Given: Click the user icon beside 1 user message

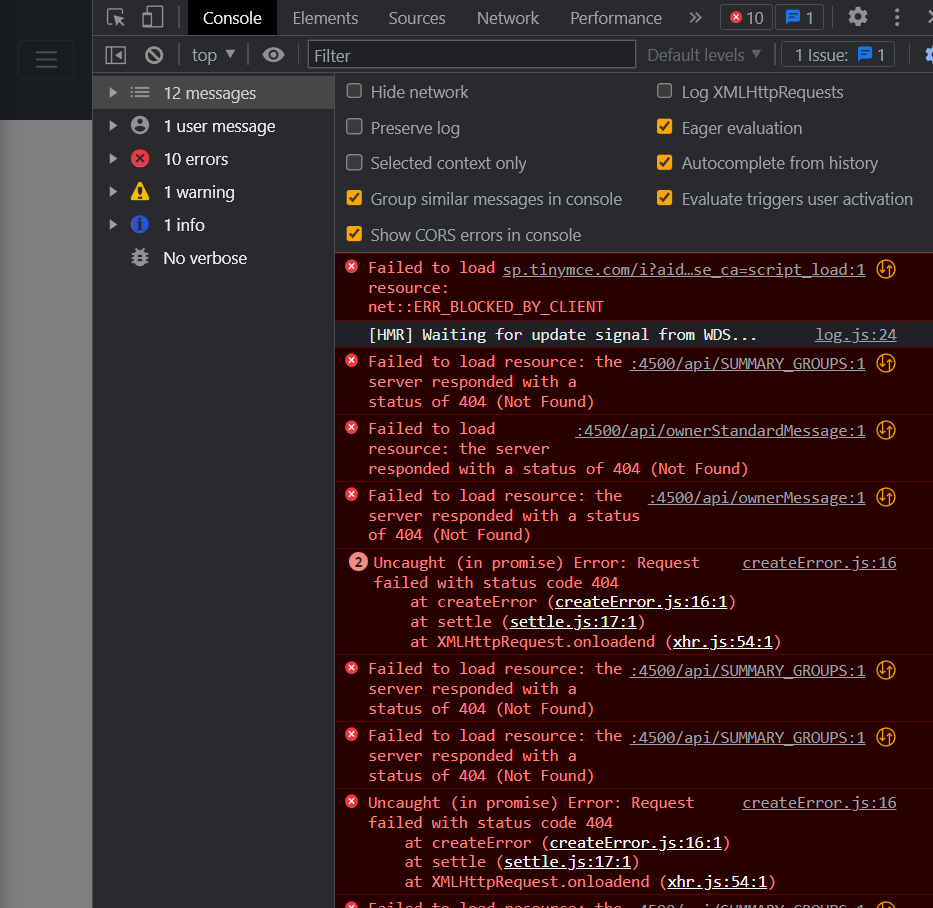Looking at the screenshot, I should pyautogui.click(x=140, y=125).
